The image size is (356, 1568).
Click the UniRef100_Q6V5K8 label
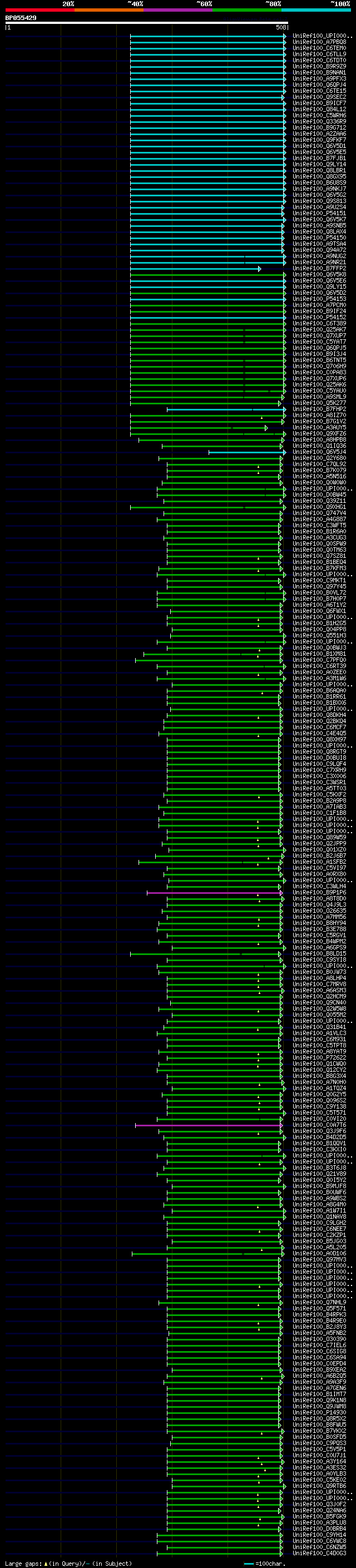(x=319, y=275)
